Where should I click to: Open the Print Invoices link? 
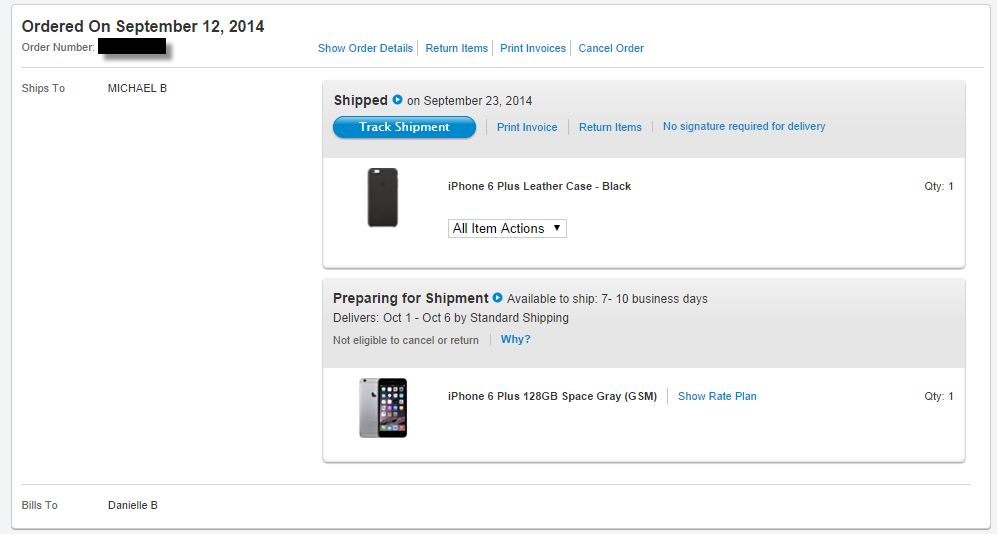click(533, 48)
